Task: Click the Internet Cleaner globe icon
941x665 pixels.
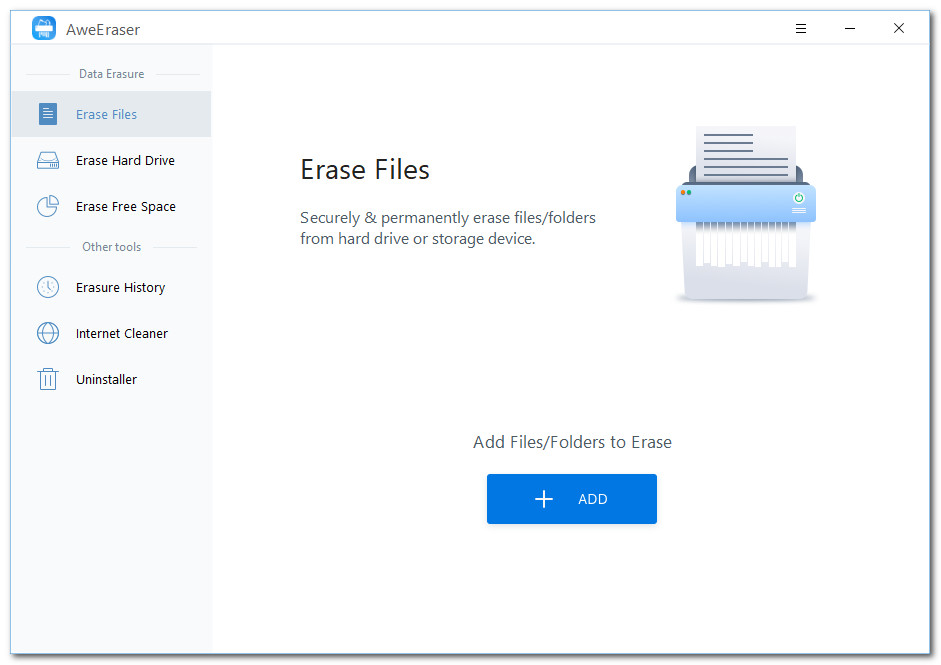Action: 48,333
